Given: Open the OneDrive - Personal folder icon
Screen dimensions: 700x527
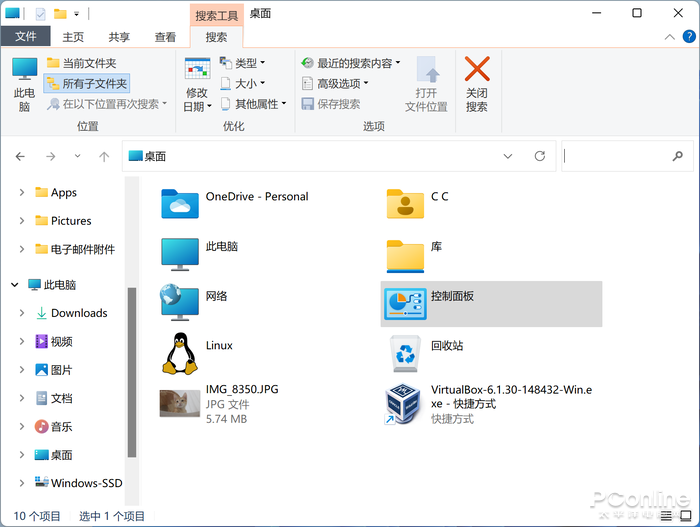Looking at the screenshot, I should click(x=179, y=204).
